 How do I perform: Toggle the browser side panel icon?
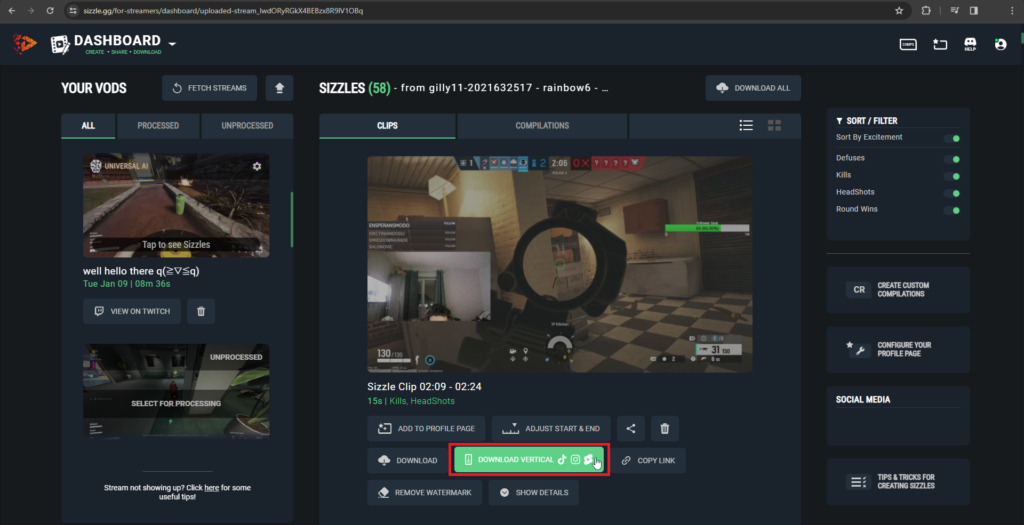click(x=974, y=10)
